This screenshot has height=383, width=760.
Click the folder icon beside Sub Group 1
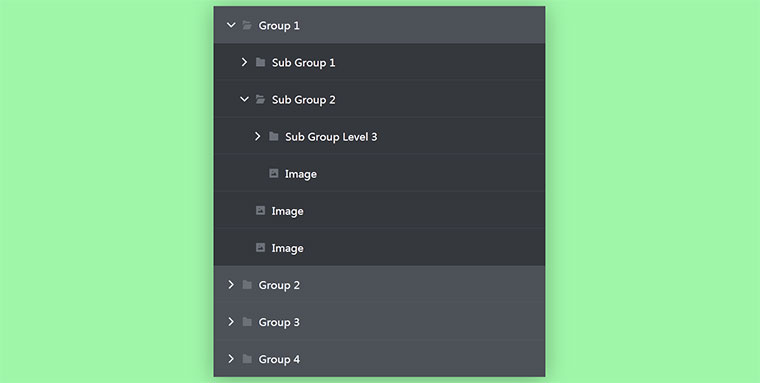click(260, 62)
